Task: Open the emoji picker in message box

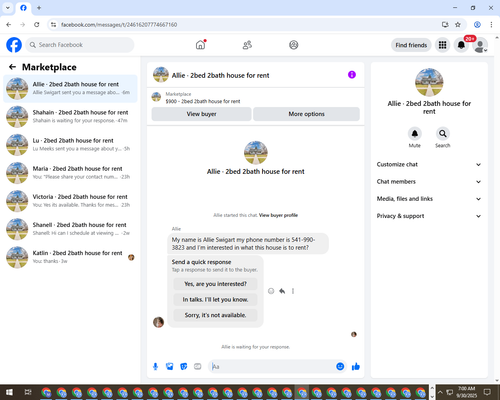Action: point(340,367)
